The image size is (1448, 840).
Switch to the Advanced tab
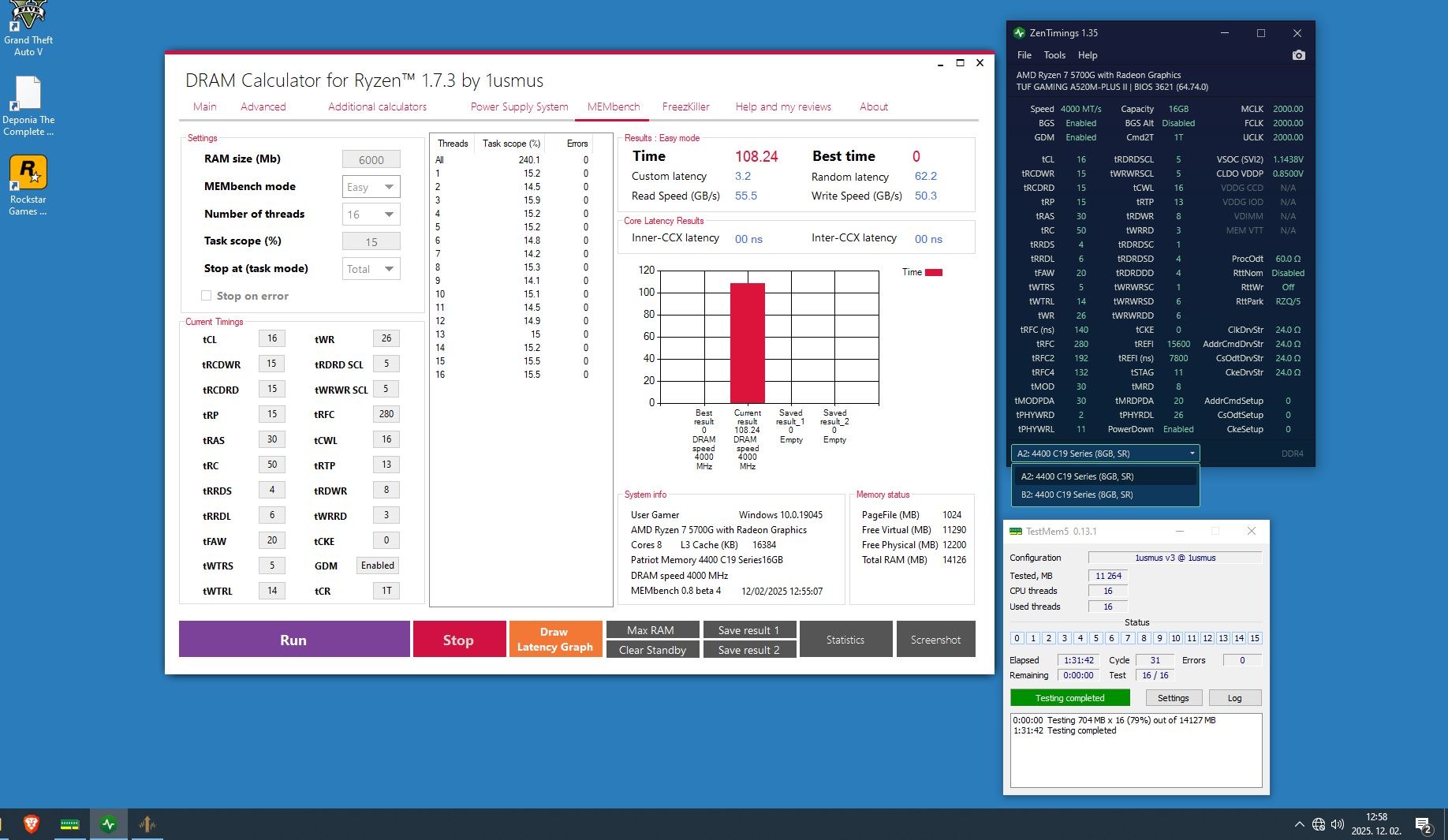pyautogui.click(x=263, y=106)
